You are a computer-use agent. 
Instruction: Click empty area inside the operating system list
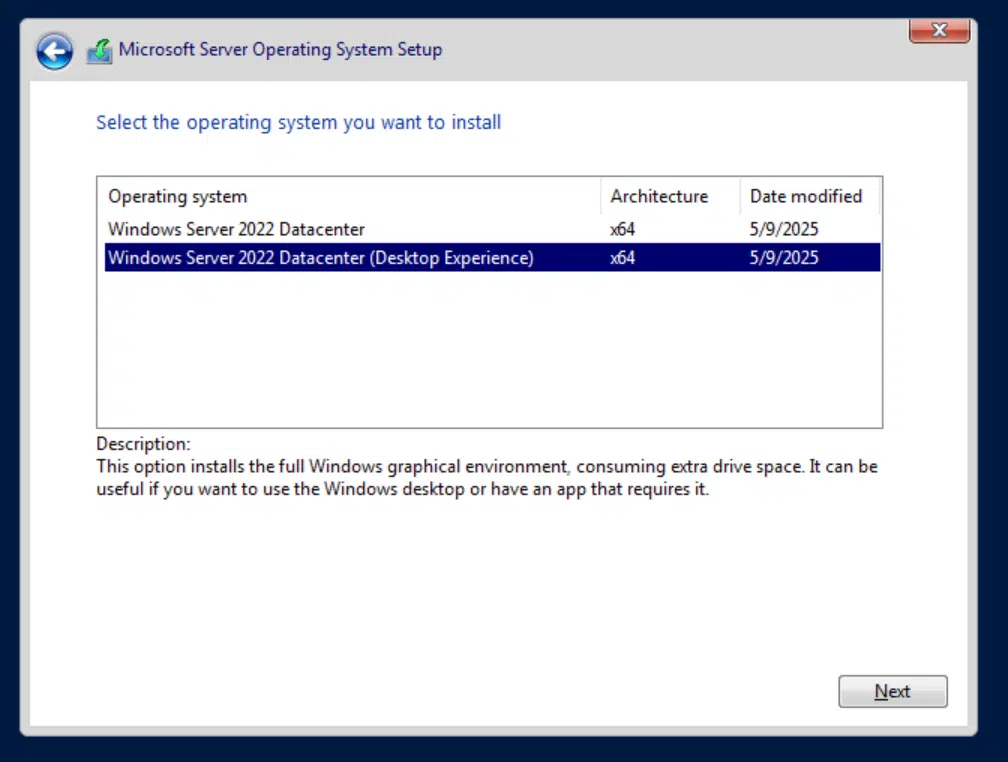pyautogui.click(x=488, y=350)
